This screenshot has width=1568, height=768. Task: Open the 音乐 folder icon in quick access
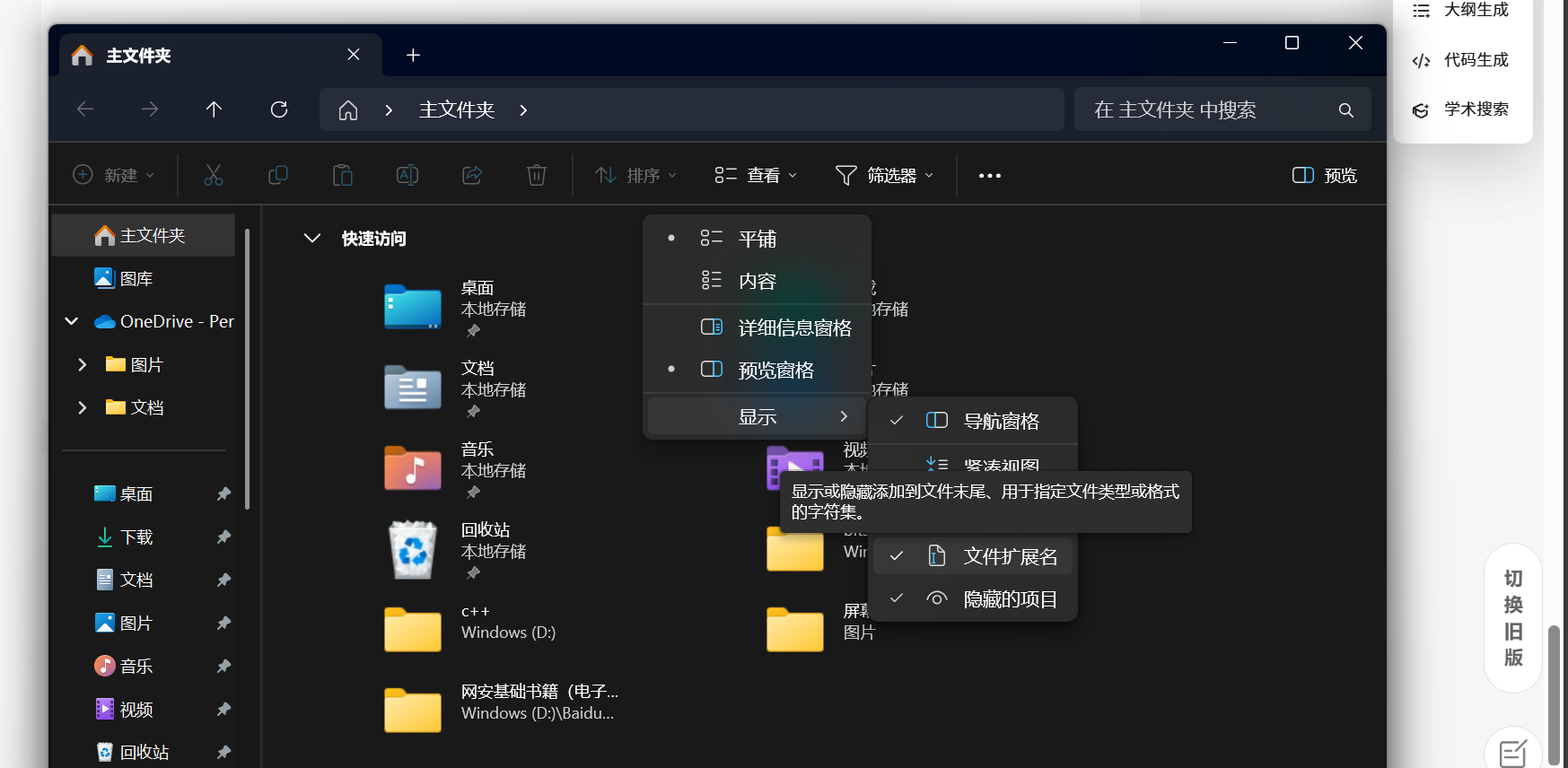pos(413,468)
